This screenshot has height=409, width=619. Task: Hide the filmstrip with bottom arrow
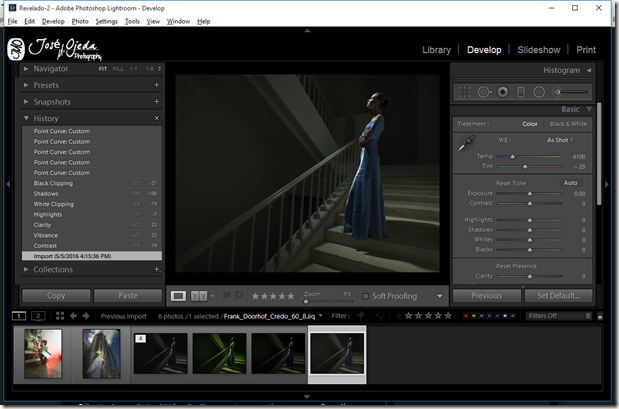[307, 396]
